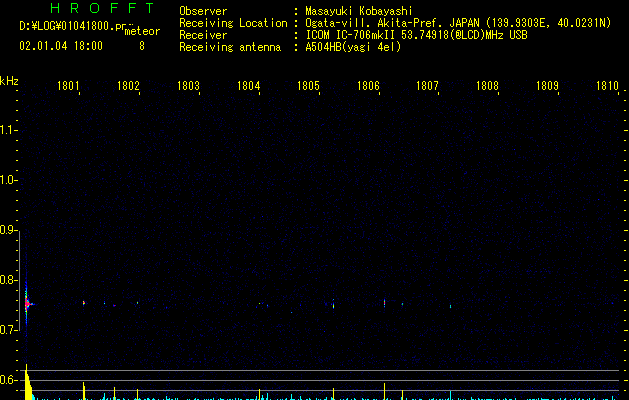Click the 1801 time axis label
Screen dimensions: 629x400
68,86
